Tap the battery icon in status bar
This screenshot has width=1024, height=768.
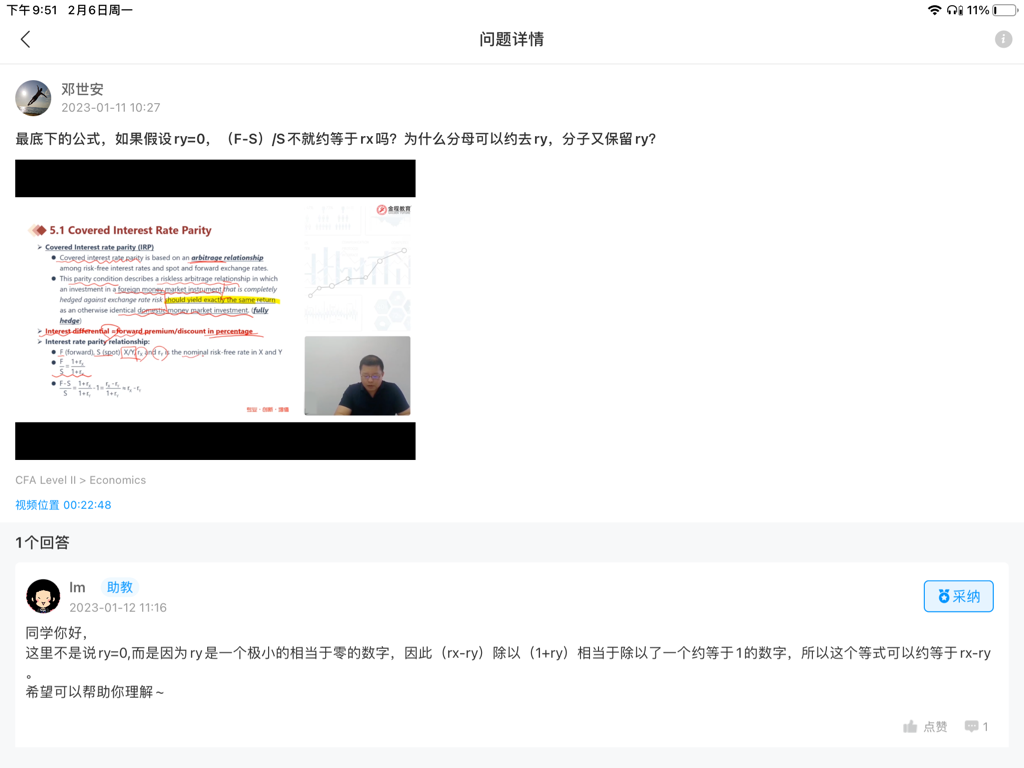point(1004,10)
